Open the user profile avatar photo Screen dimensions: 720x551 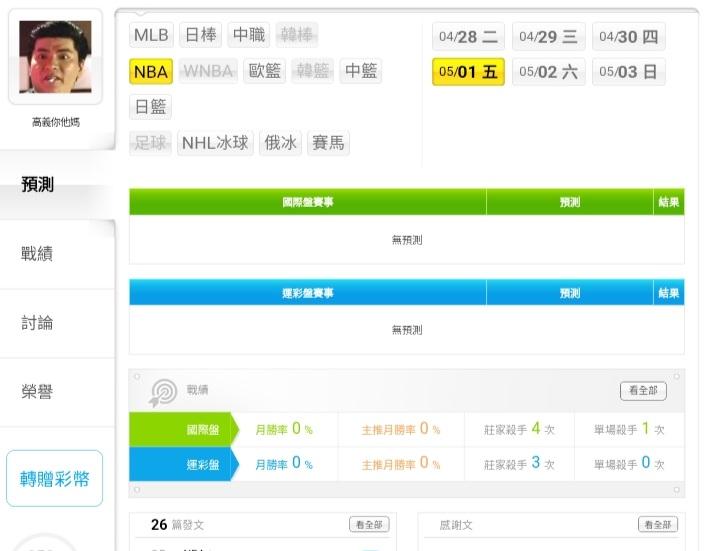55,57
